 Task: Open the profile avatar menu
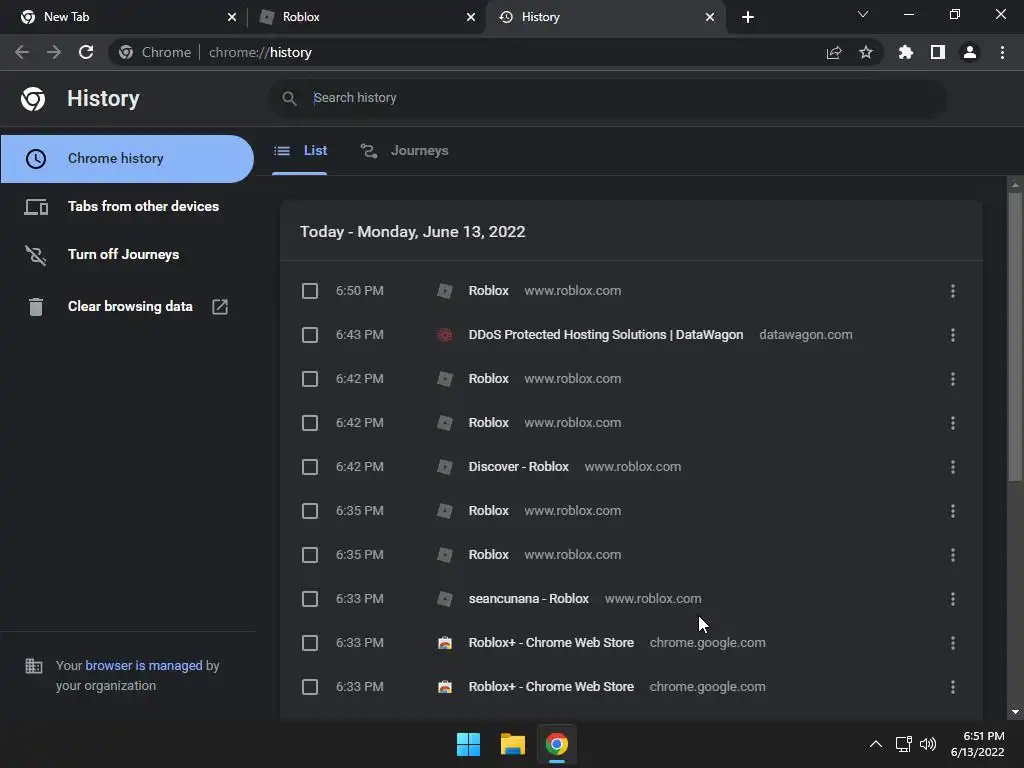pyautogui.click(x=970, y=52)
